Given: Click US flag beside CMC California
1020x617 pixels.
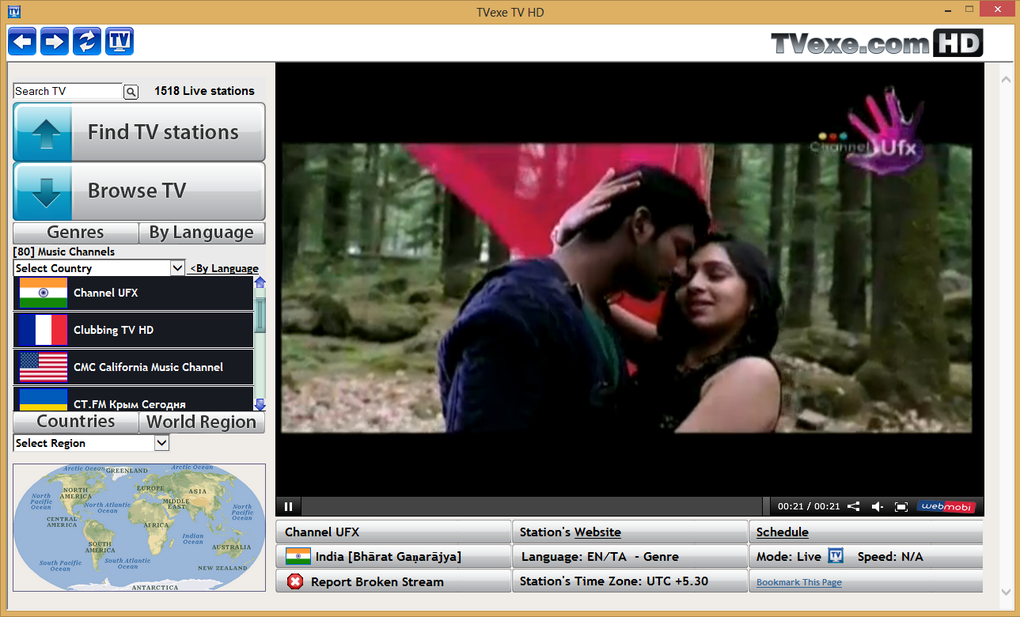Looking at the screenshot, I should 44,367.
